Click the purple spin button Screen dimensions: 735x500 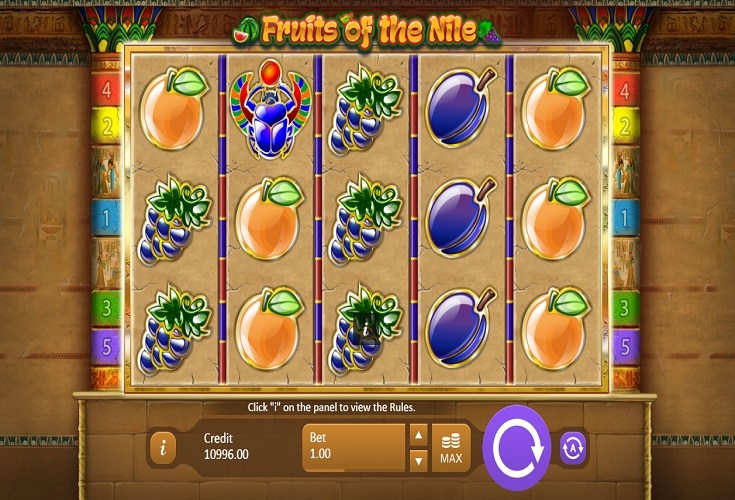pyautogui.click(x=517, y=448)
